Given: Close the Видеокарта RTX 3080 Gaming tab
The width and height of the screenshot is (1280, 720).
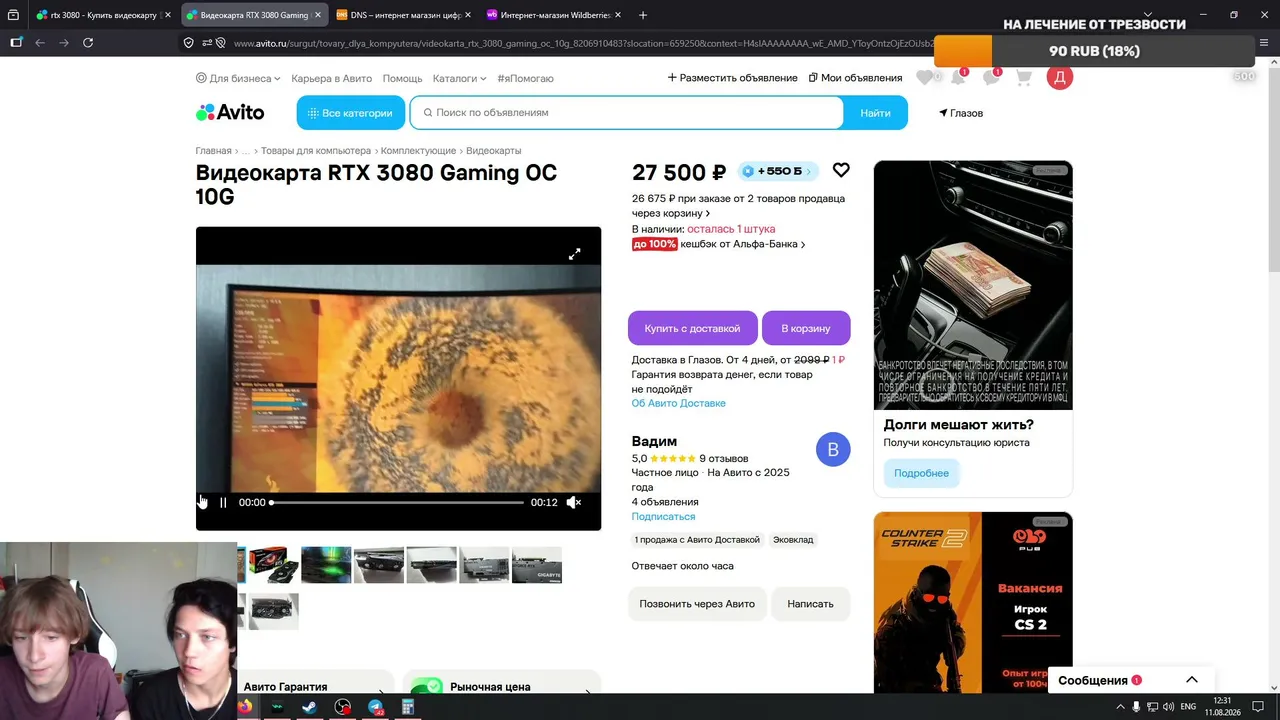Looking at the screenshot, I should pyautogui.click(x=318, y=15).
